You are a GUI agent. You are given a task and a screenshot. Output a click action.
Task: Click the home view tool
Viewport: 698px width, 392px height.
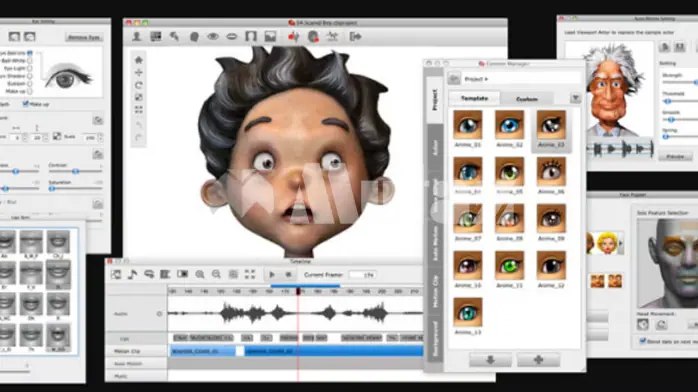coord(138,60)
